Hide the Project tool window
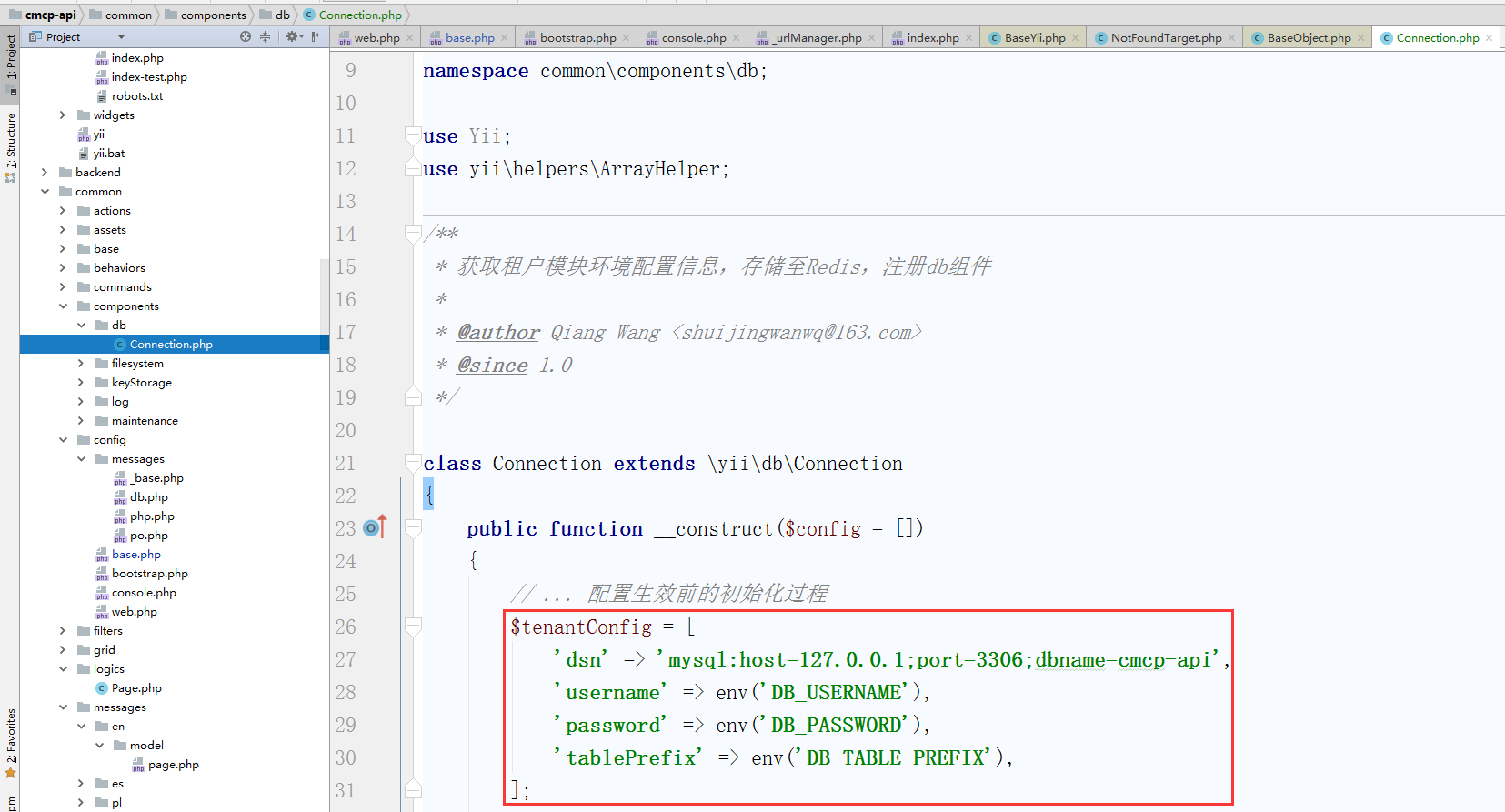Screen dimensions: 1505x812 tap(316, 37)
